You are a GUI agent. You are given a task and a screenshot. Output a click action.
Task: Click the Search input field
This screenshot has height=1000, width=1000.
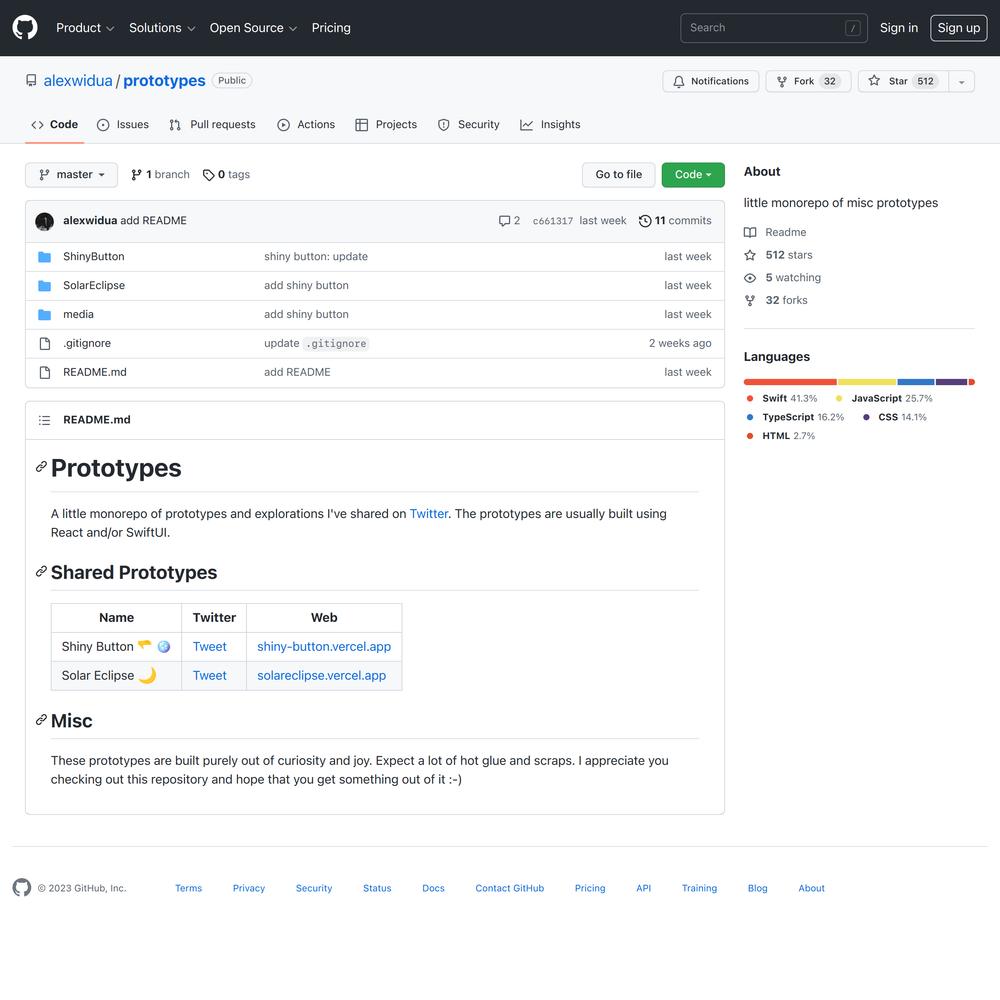[774, 28]
